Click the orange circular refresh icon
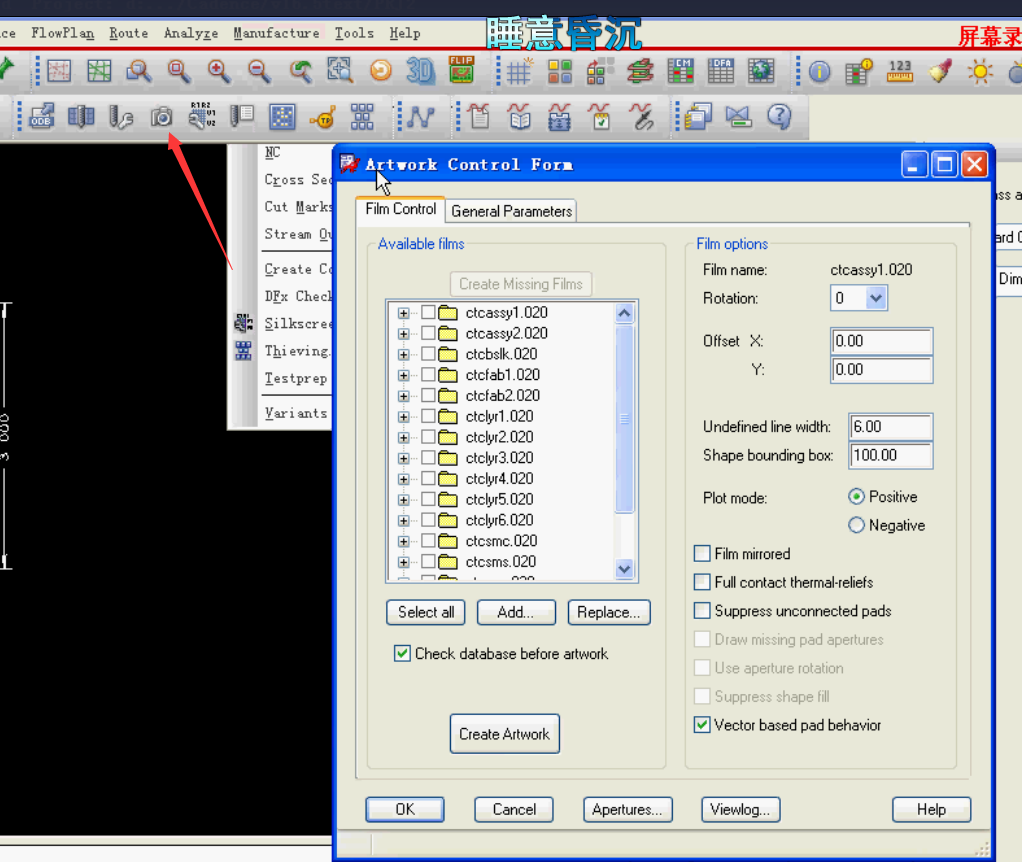 tap(381, 70)
